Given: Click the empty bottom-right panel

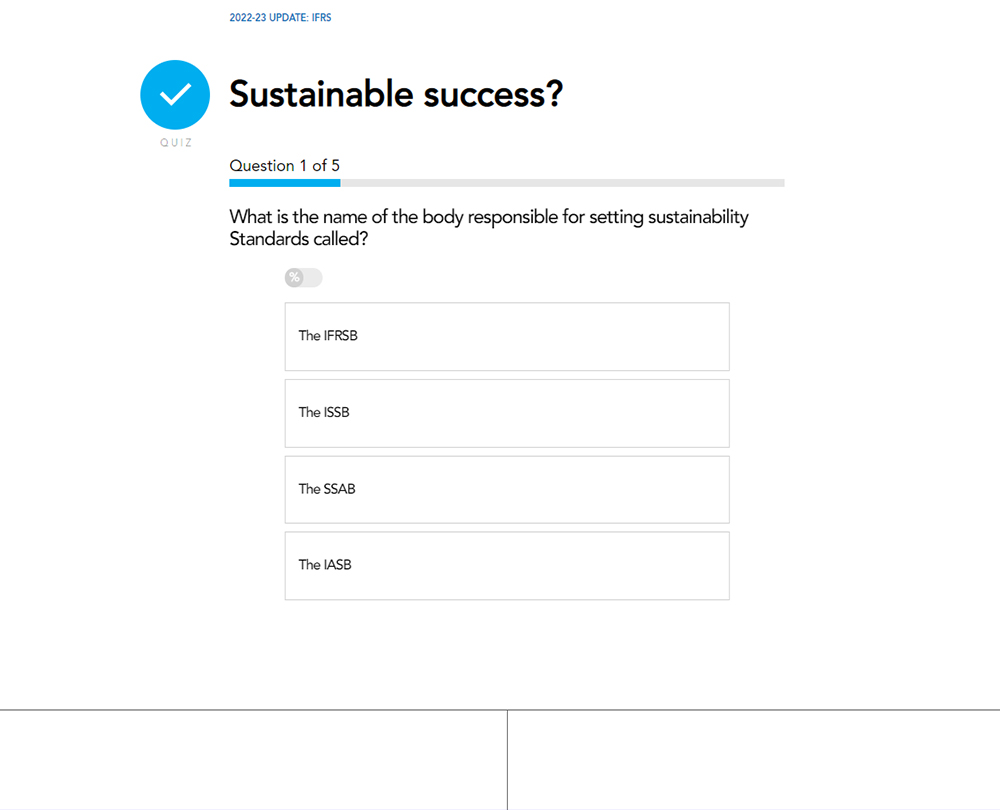Looking at the screenshot, I should pyautogui.click(x=754, y=760).
